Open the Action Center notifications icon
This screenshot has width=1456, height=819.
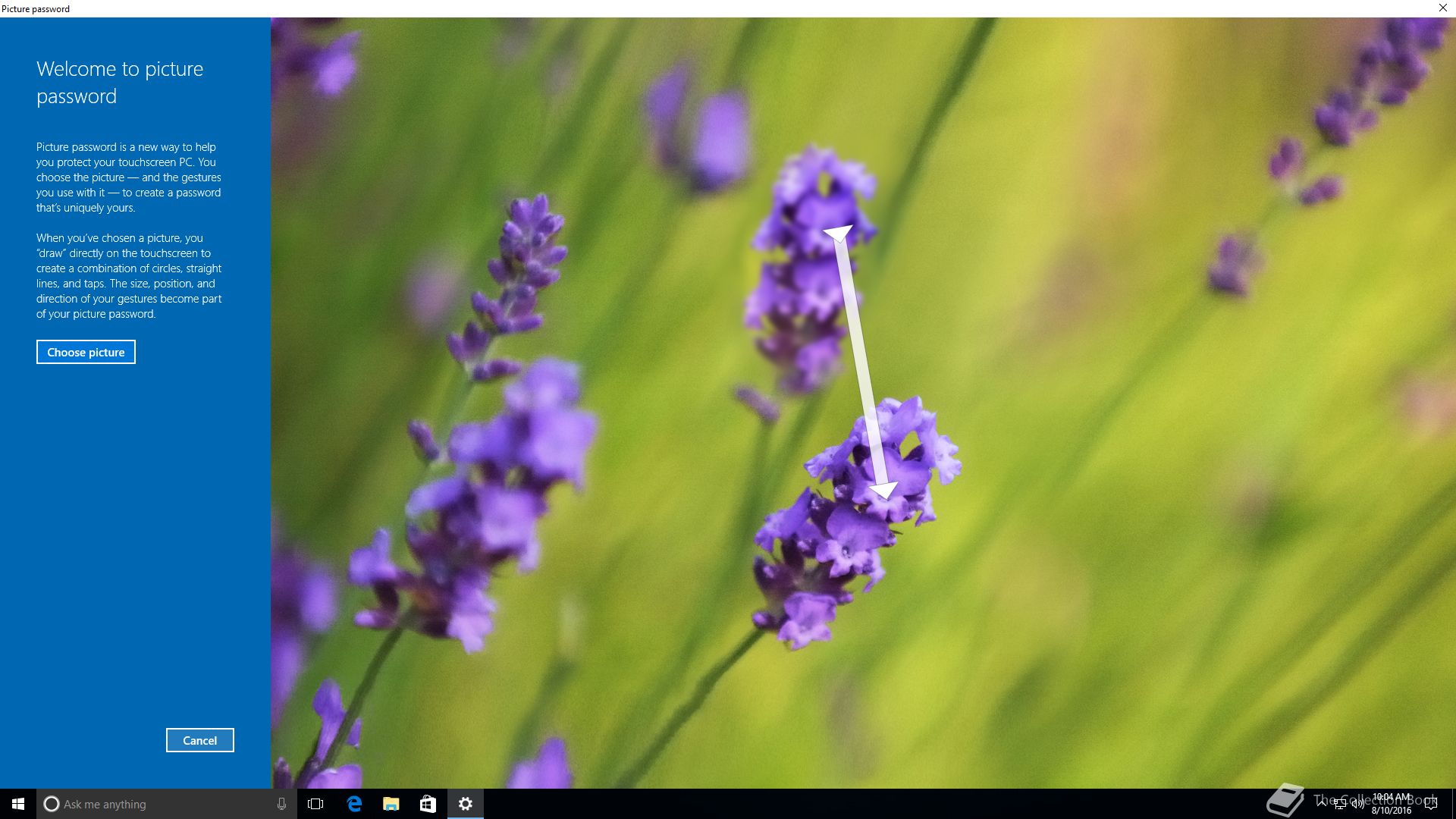(x=1430, y=804)
